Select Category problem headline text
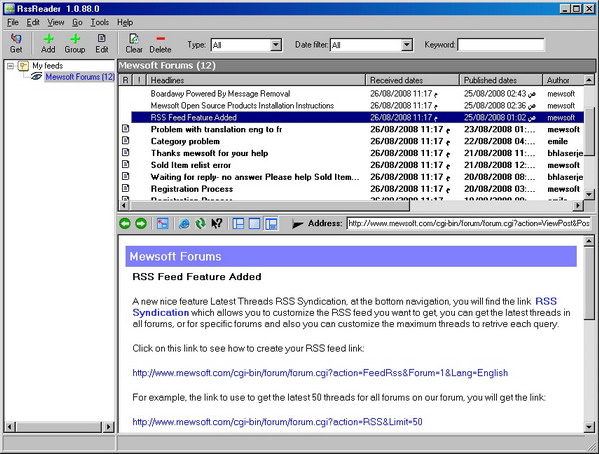This screenshot has width=599, height=454. coord(185,141)
